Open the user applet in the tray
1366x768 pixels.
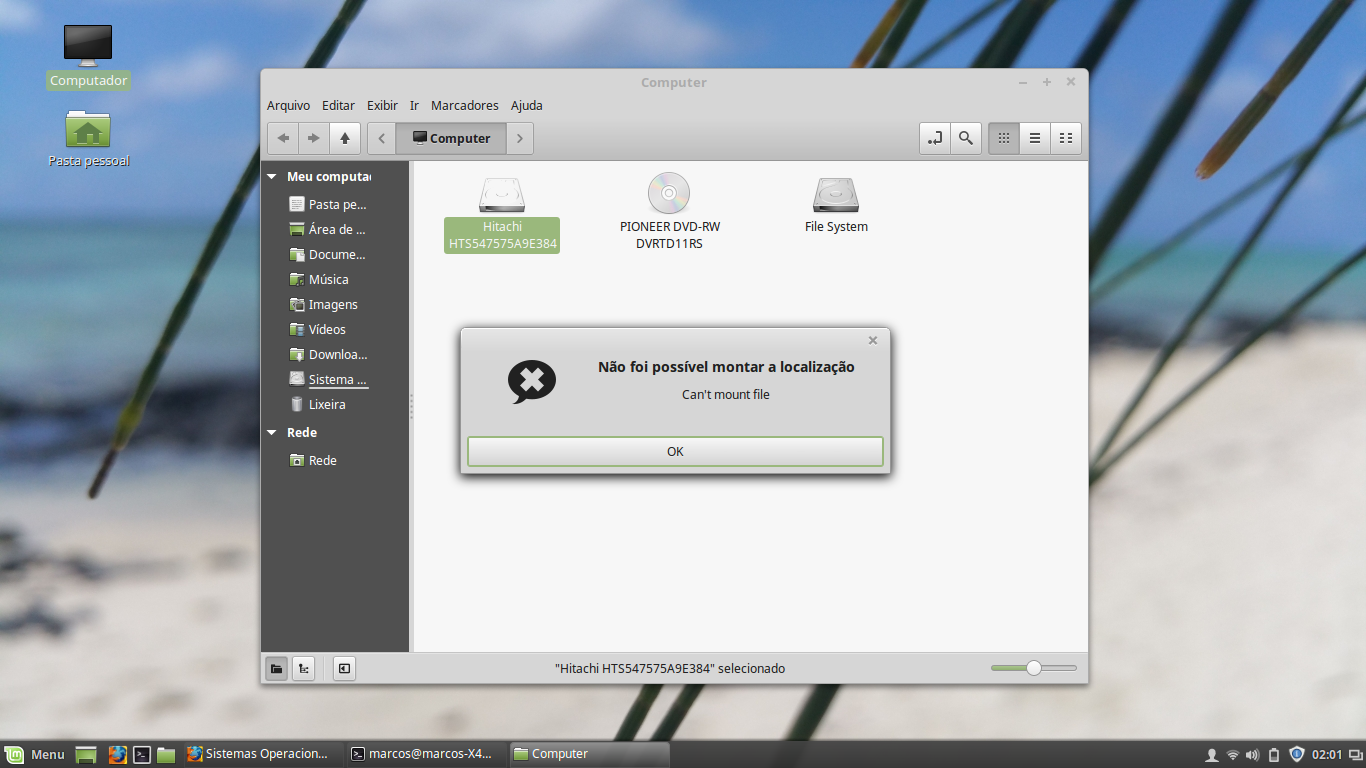click(1212, 754)
